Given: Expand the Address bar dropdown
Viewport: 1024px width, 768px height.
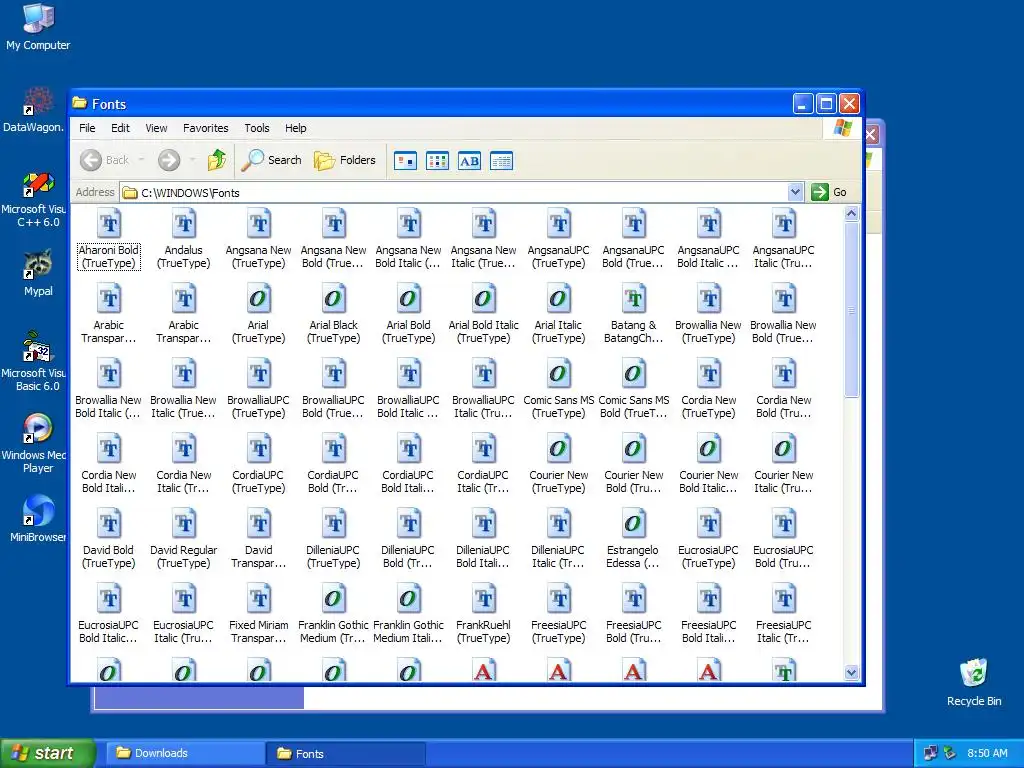Looking at the screenshot, I should point(795,192).
